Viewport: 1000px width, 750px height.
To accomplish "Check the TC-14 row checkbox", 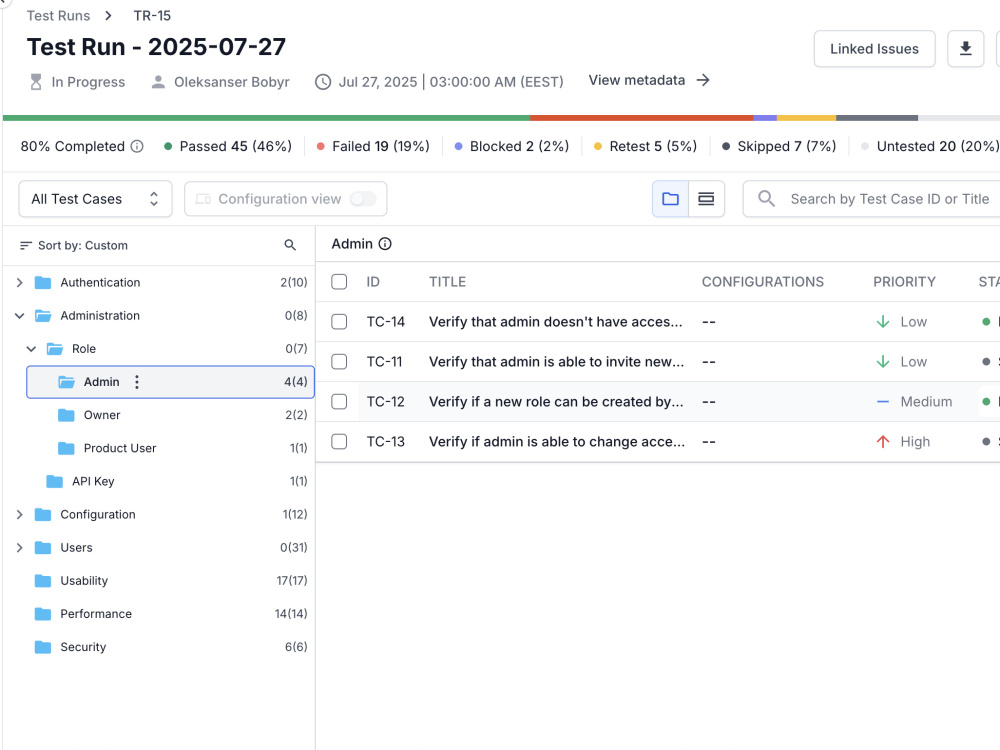I will (339, 321).
